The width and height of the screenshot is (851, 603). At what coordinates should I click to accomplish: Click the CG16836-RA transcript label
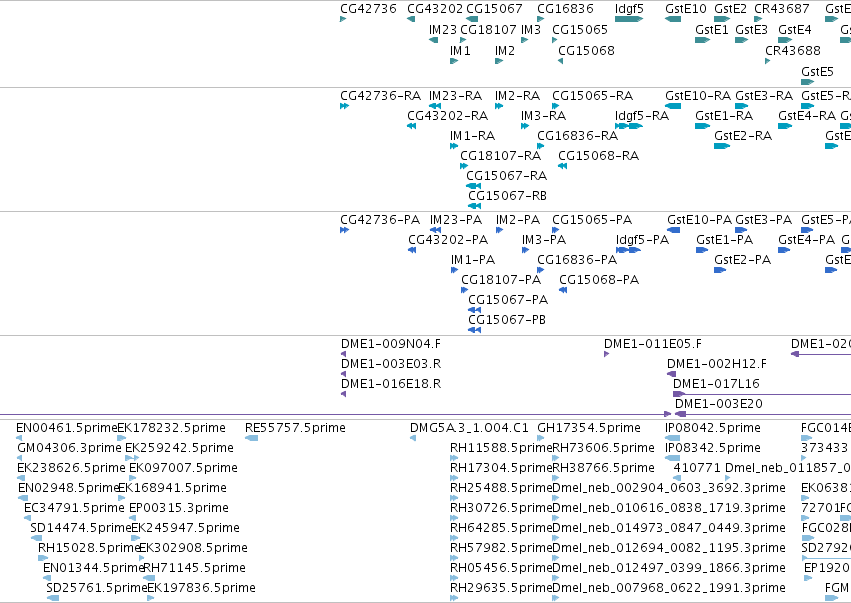577,136
